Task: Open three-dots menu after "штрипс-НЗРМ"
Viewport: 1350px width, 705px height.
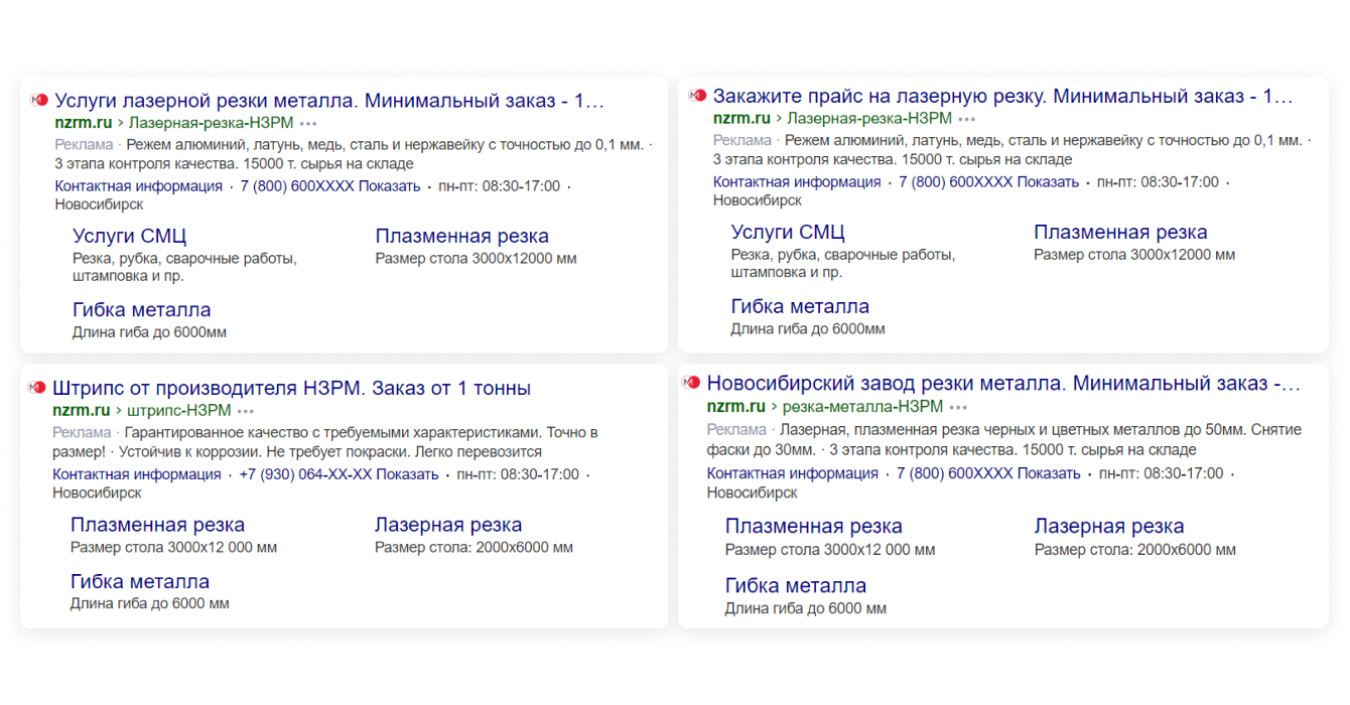Action: coord(246,410)
